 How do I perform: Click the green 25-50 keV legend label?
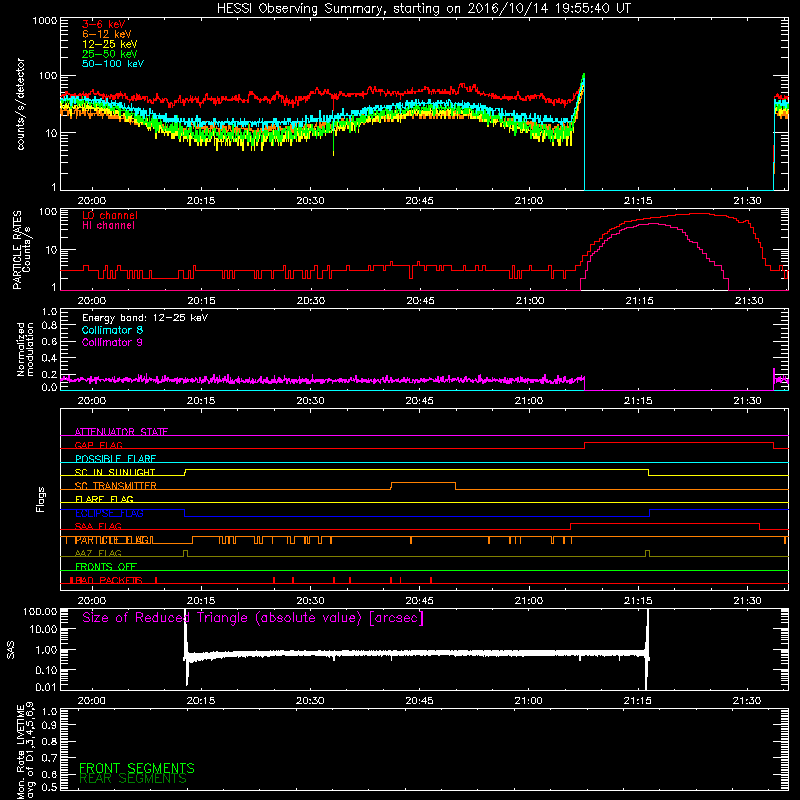coord(110,54)
